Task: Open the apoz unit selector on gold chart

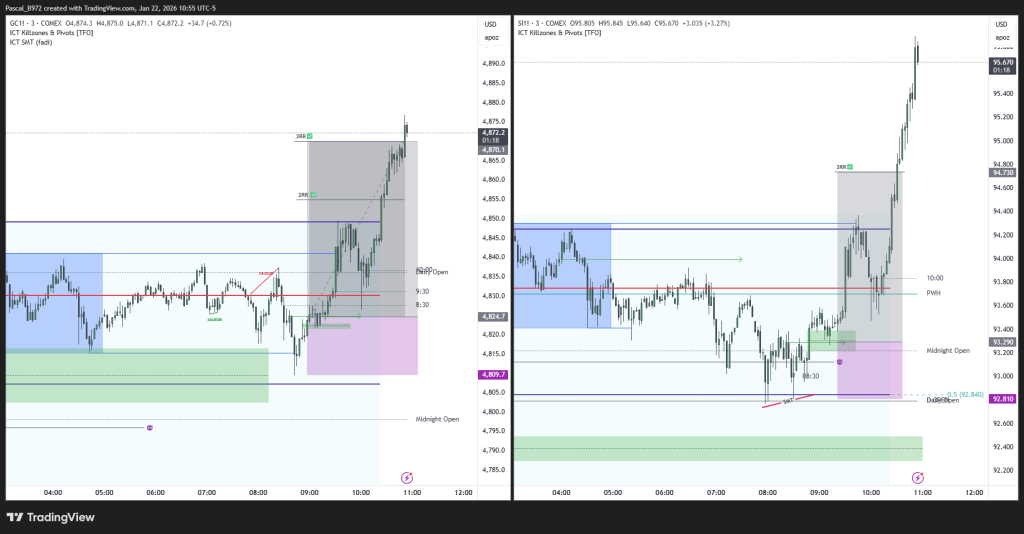Action: [x=490, y=38]
